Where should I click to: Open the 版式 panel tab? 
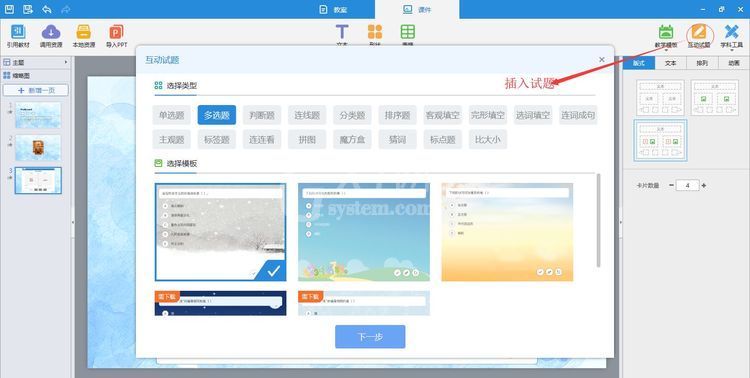coord(639,63)
